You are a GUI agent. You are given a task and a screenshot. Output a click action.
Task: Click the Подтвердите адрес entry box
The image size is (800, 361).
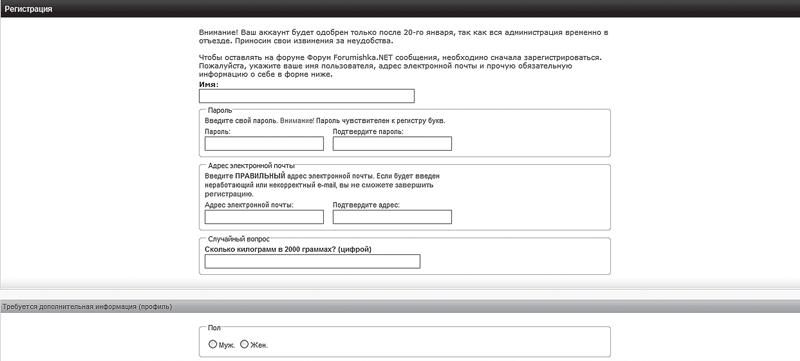coord(392,217)
